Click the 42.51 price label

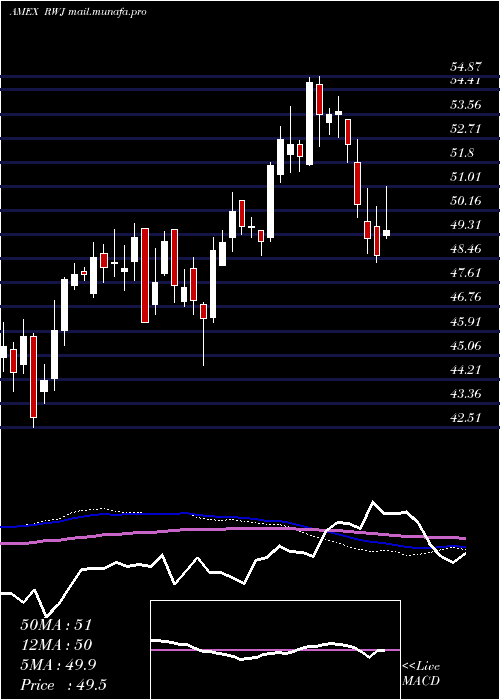[x=466, y=418]
